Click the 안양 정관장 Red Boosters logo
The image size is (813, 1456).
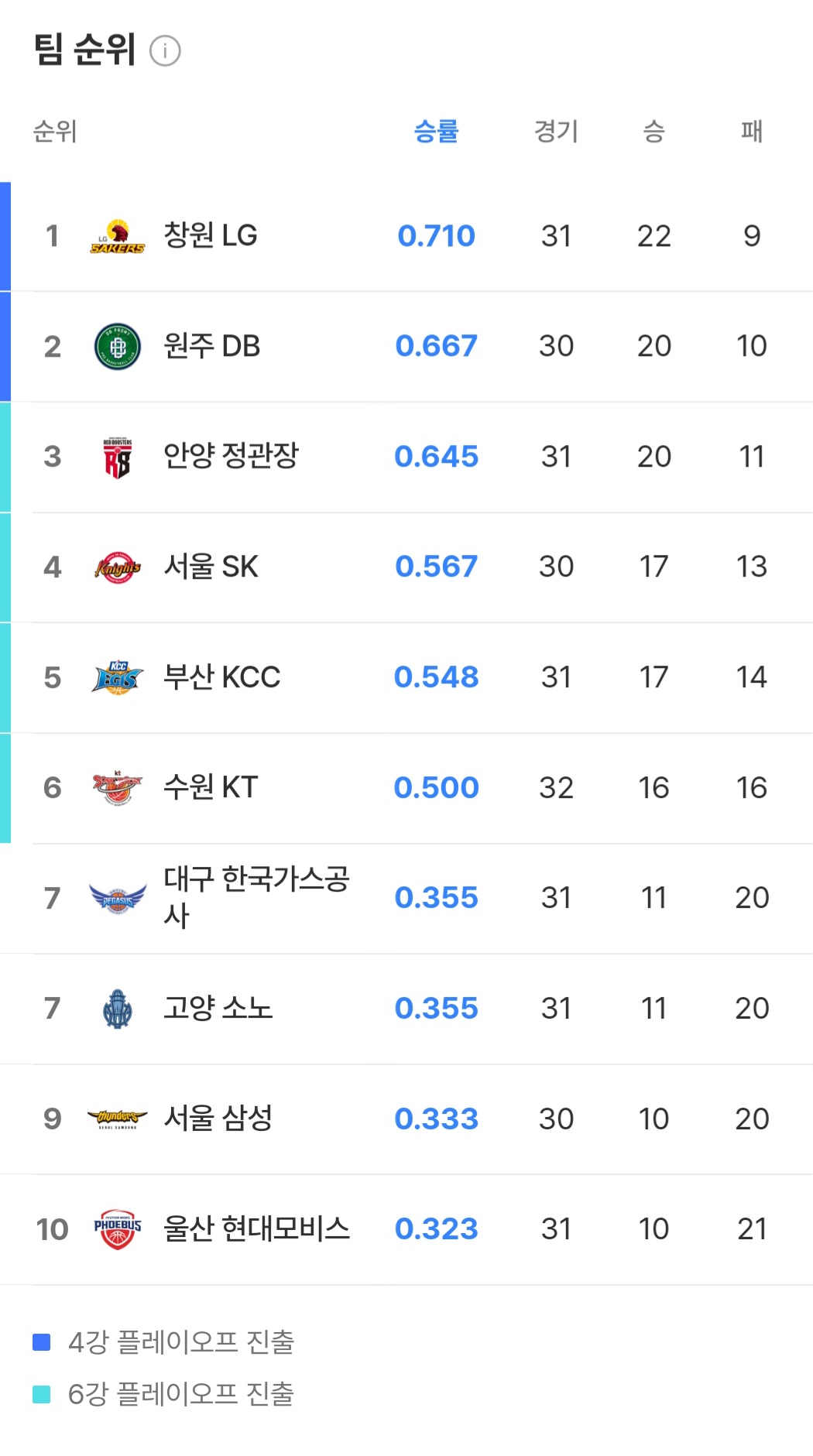(x=118, y=457)
